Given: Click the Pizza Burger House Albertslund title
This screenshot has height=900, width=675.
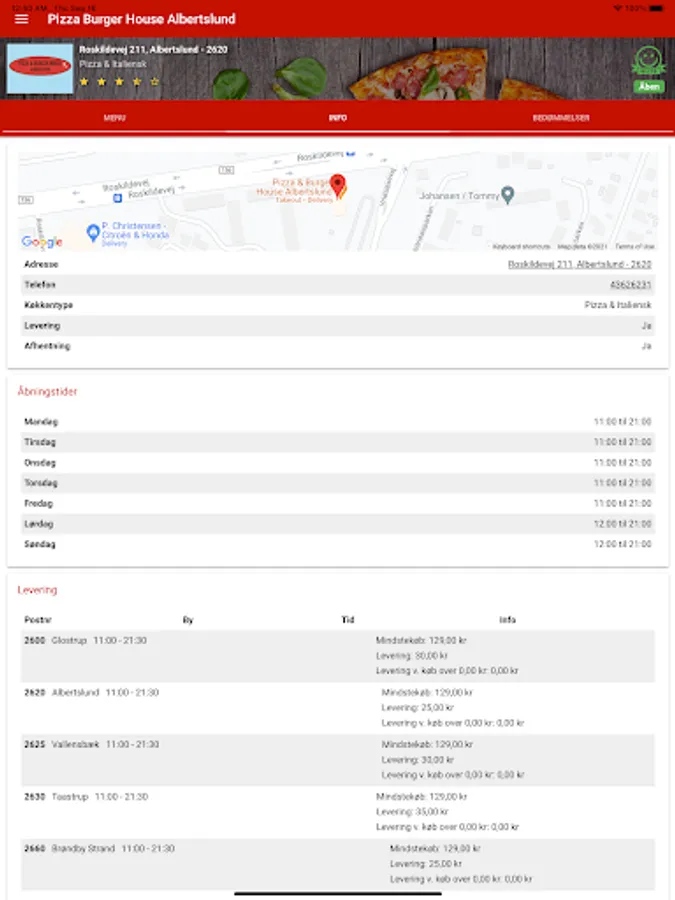Looking at the screenshot, I should pyautogui.click(x=141, y=19).
